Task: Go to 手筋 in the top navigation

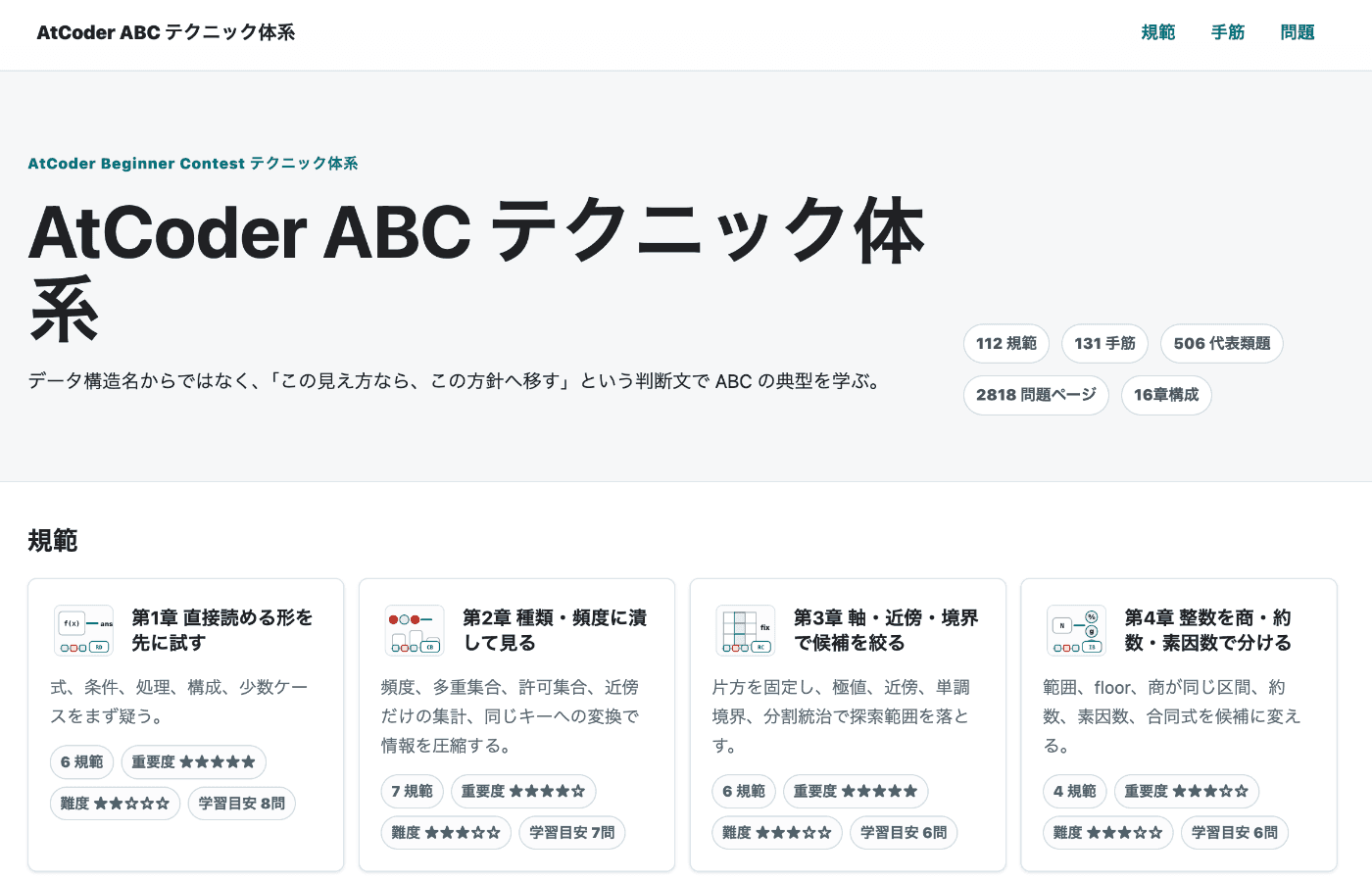Action: point(1228,32)
